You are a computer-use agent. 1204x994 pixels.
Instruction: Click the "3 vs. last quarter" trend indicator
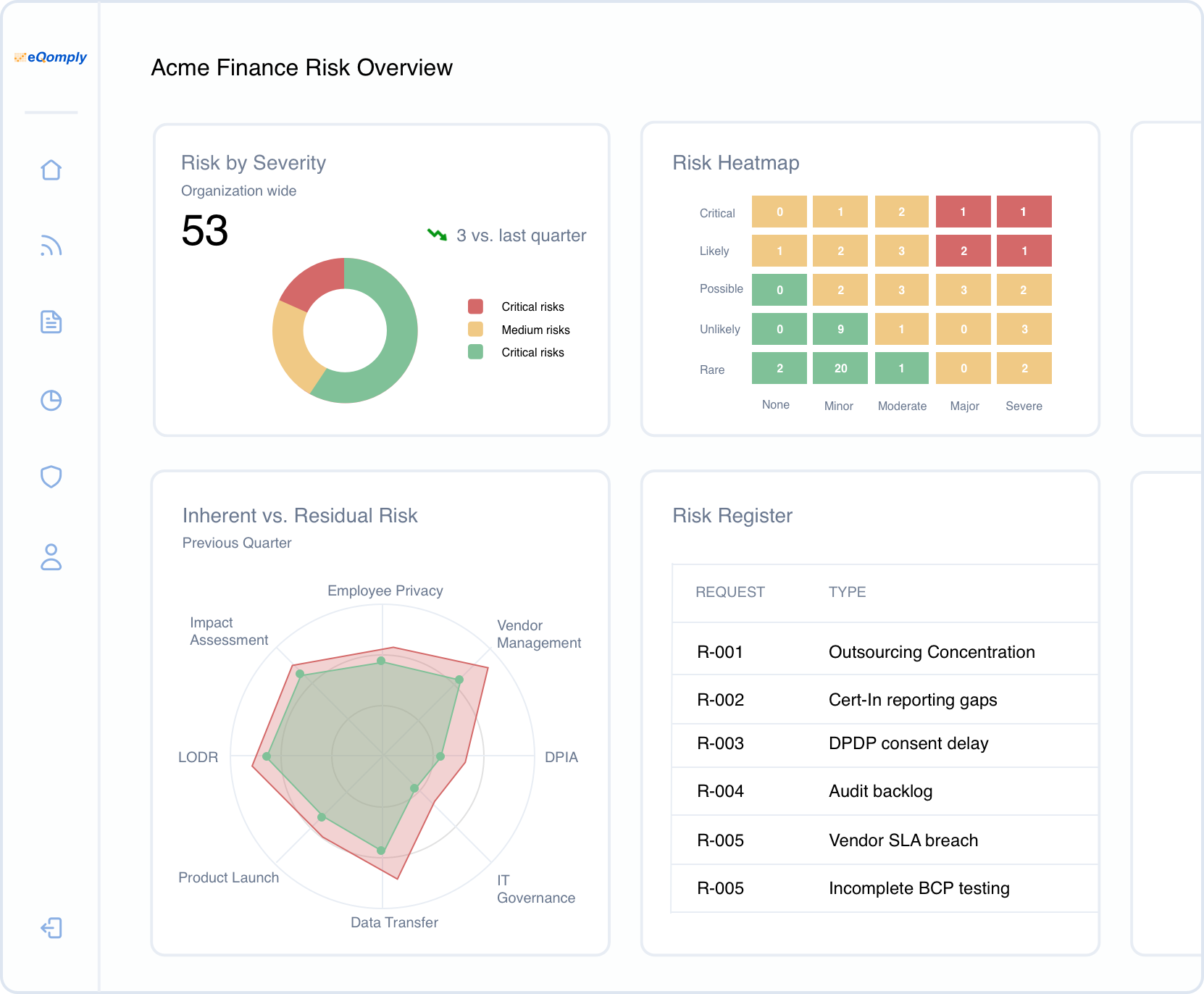point(507,235)
